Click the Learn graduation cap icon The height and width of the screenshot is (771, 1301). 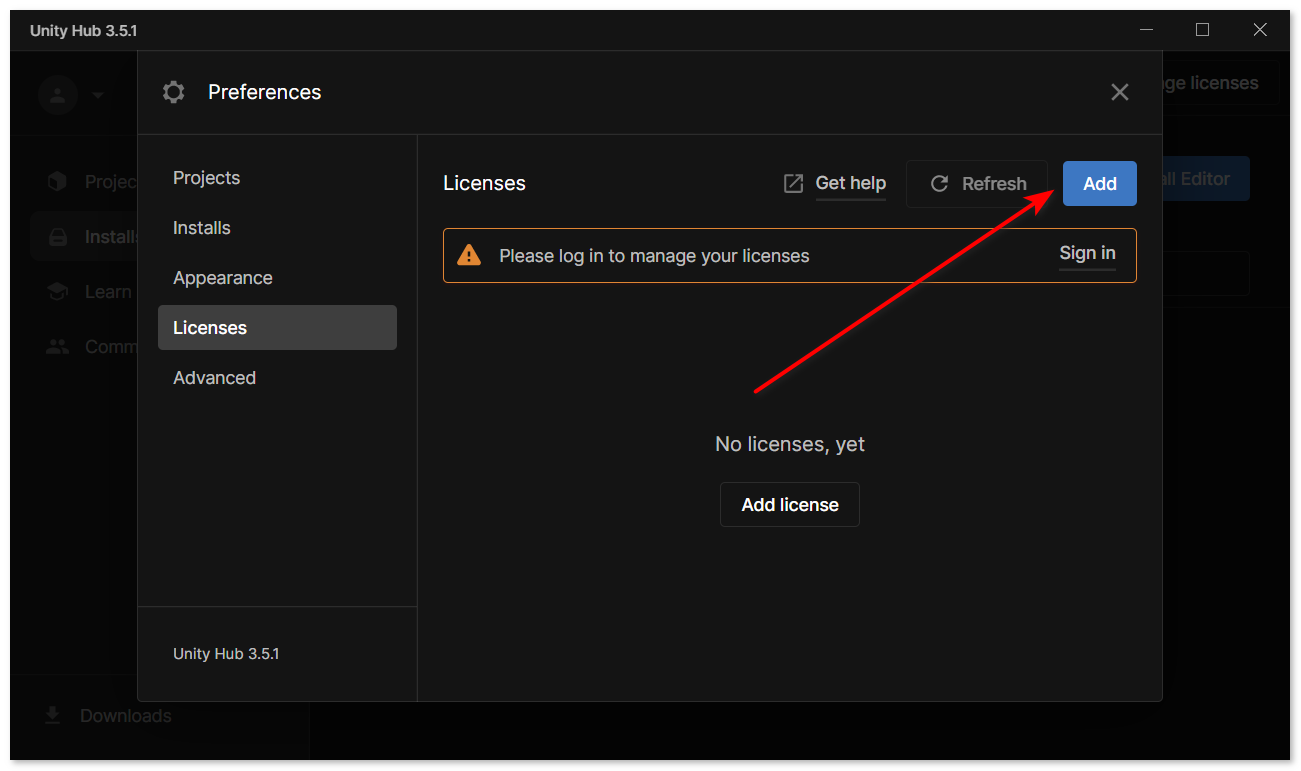58,292
